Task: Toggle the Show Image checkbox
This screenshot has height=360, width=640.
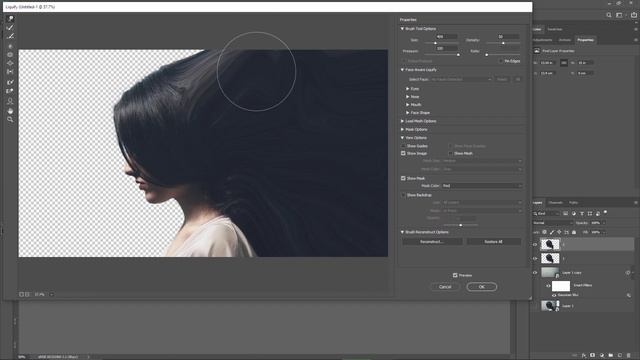Action: point(403,153)
